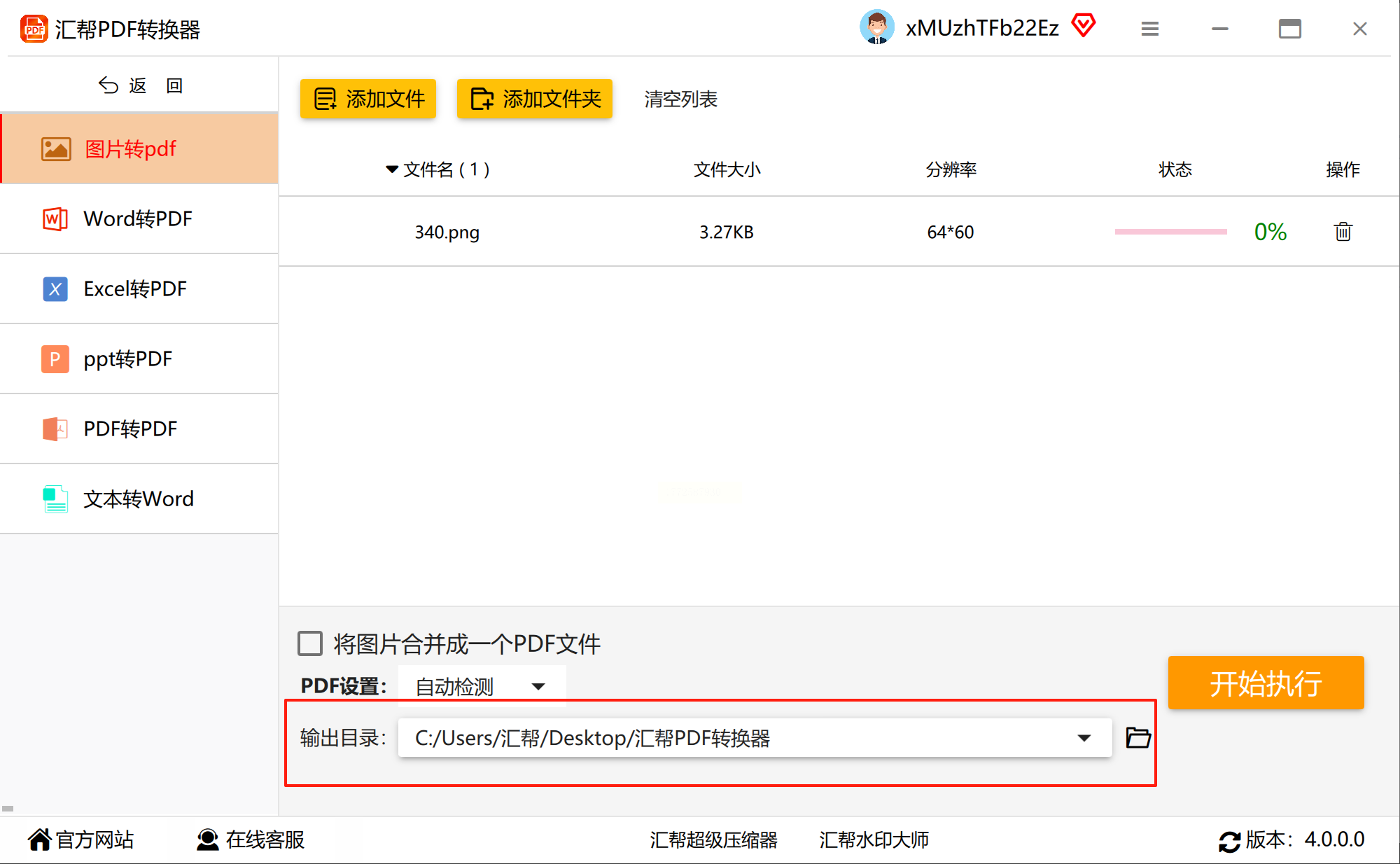Click the 返回 back arrow

coord(109,85)
